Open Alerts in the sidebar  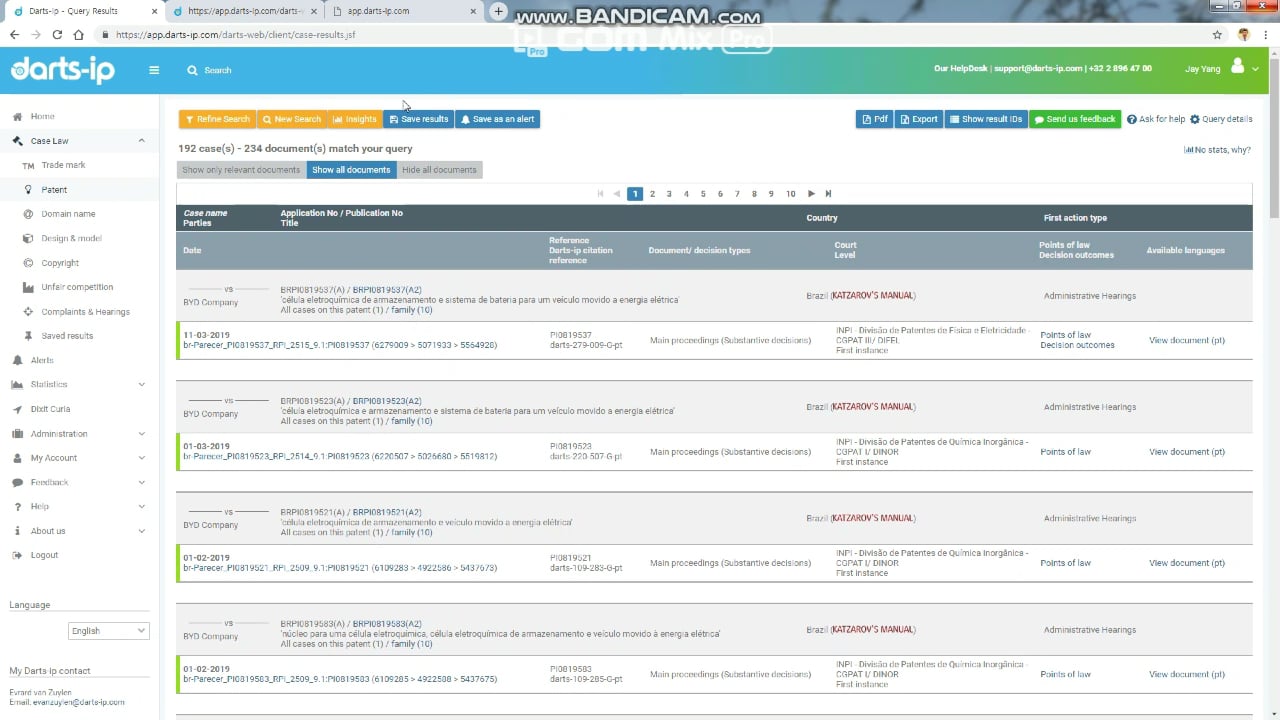coord(42,360)
